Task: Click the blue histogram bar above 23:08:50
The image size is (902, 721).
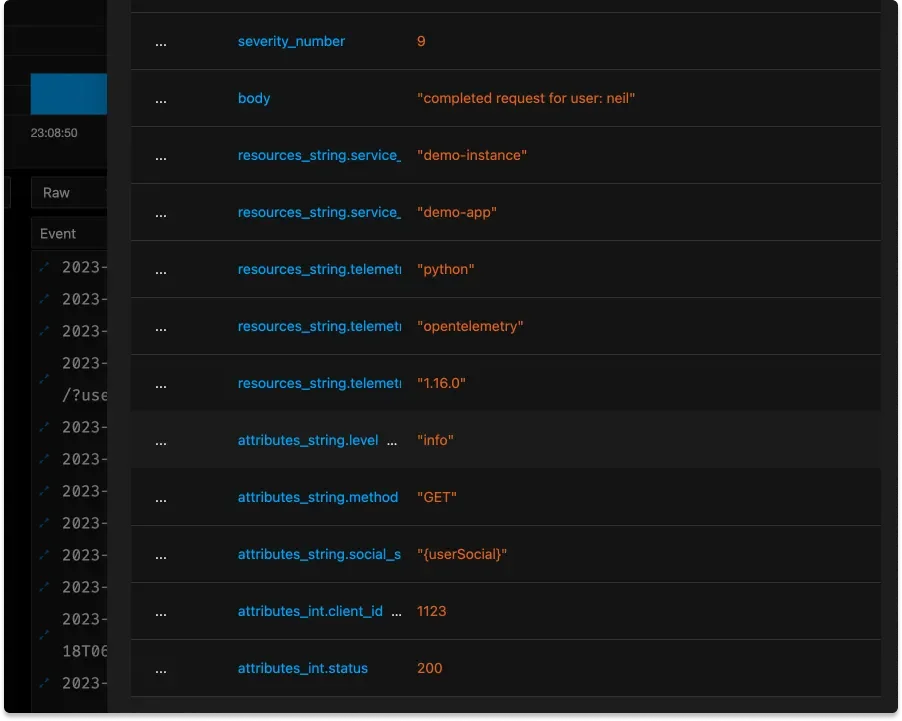Action: click(x=68, y=94)
